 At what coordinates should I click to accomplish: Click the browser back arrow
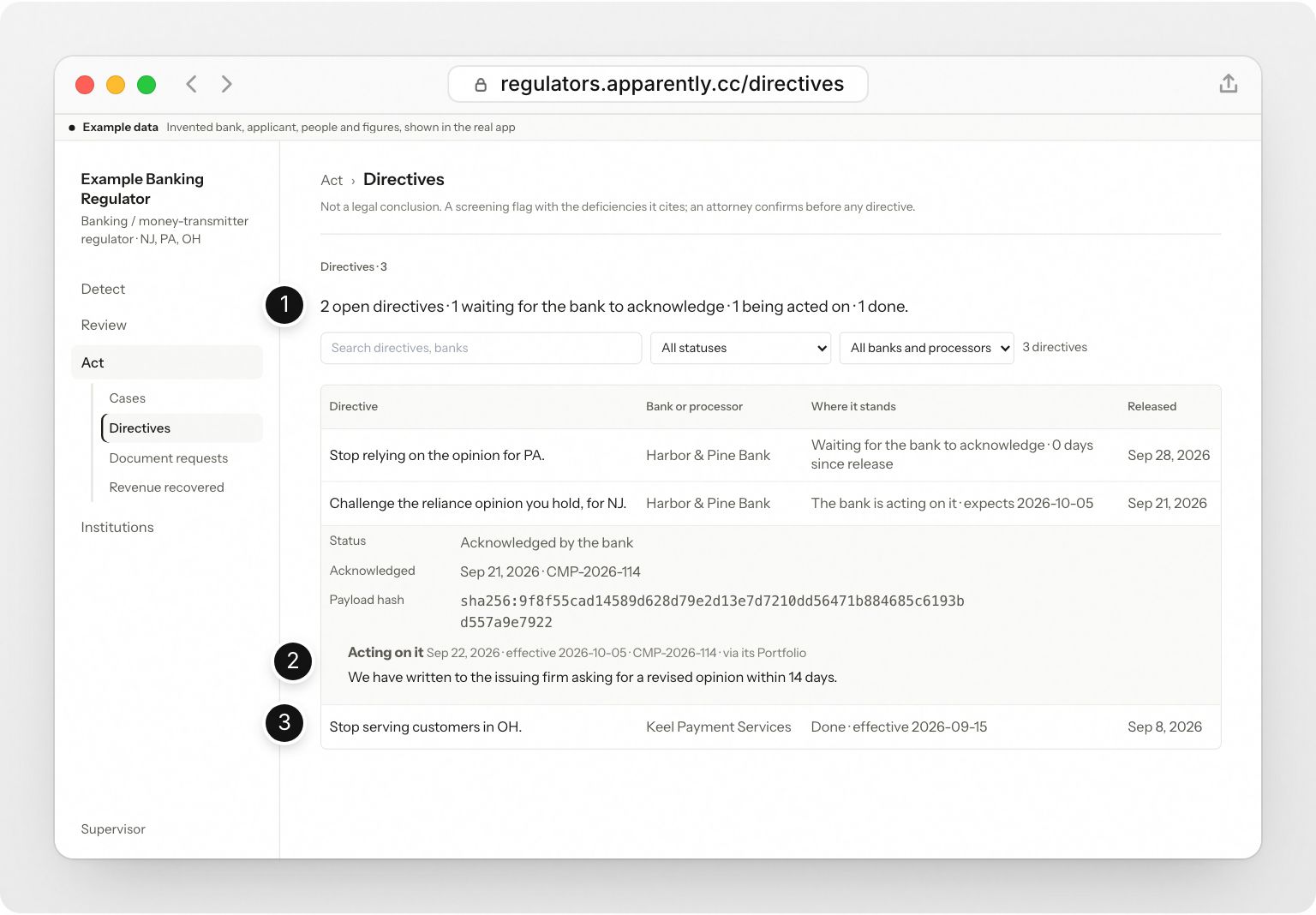[192, 84]
